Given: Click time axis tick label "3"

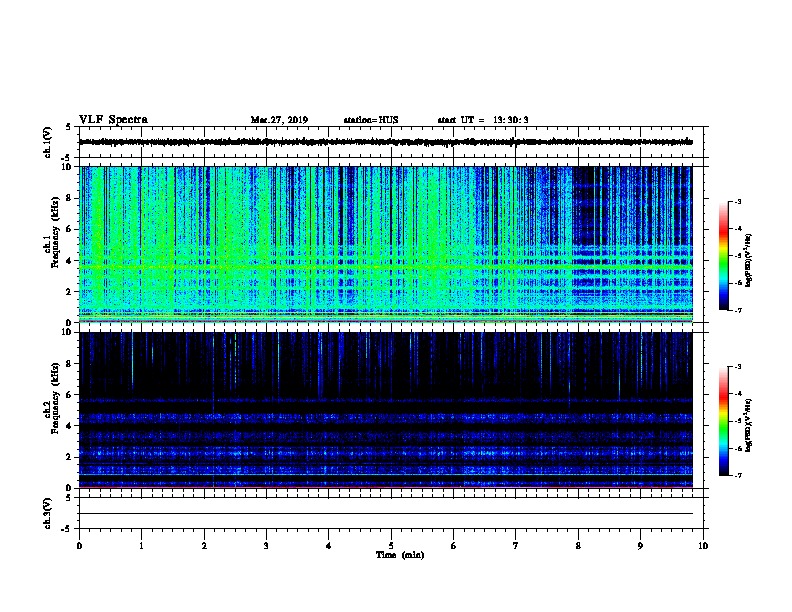Looking at the screenshot, I should [x=266, y=546].
